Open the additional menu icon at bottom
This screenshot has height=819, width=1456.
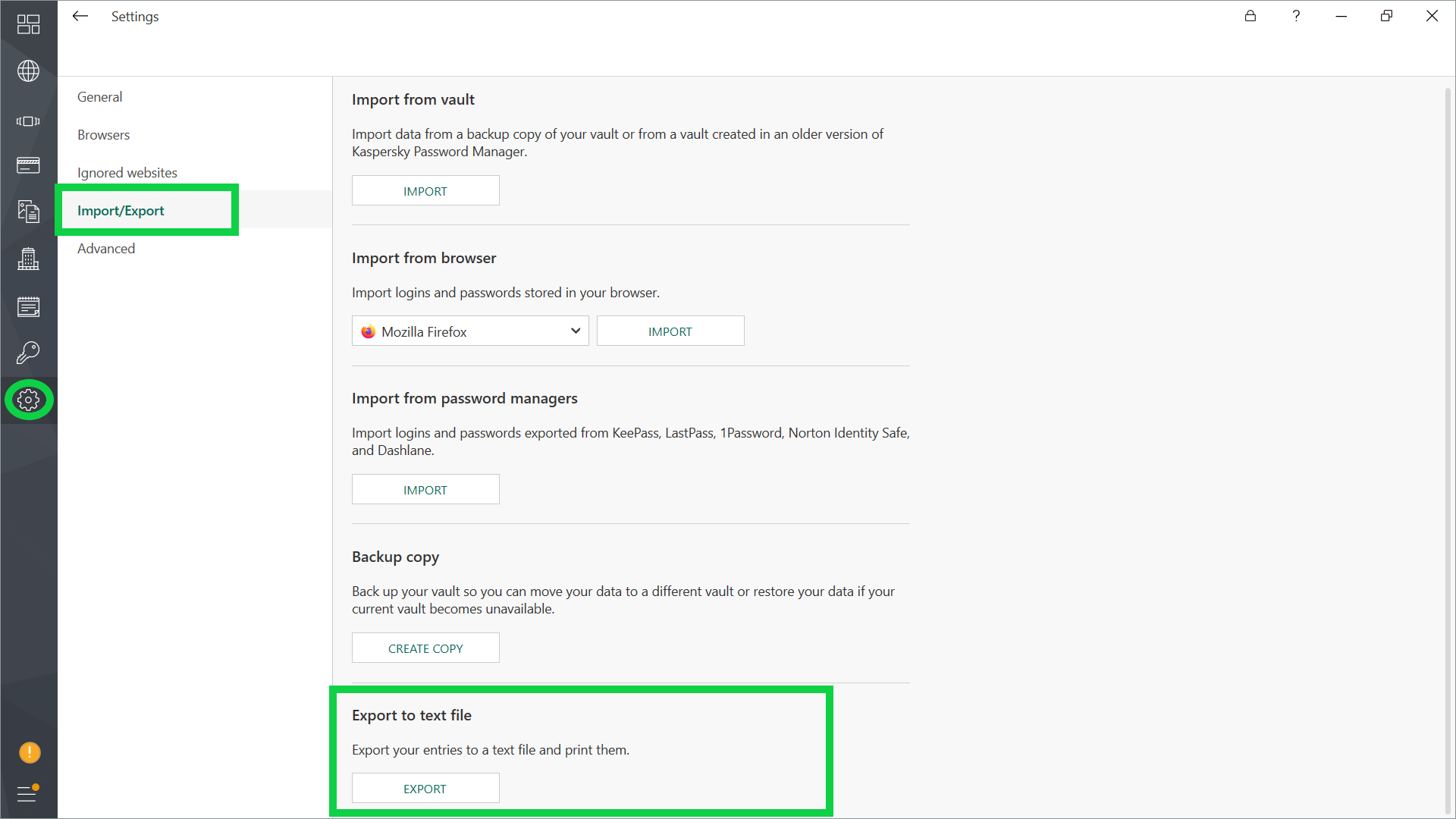(28, 793)
